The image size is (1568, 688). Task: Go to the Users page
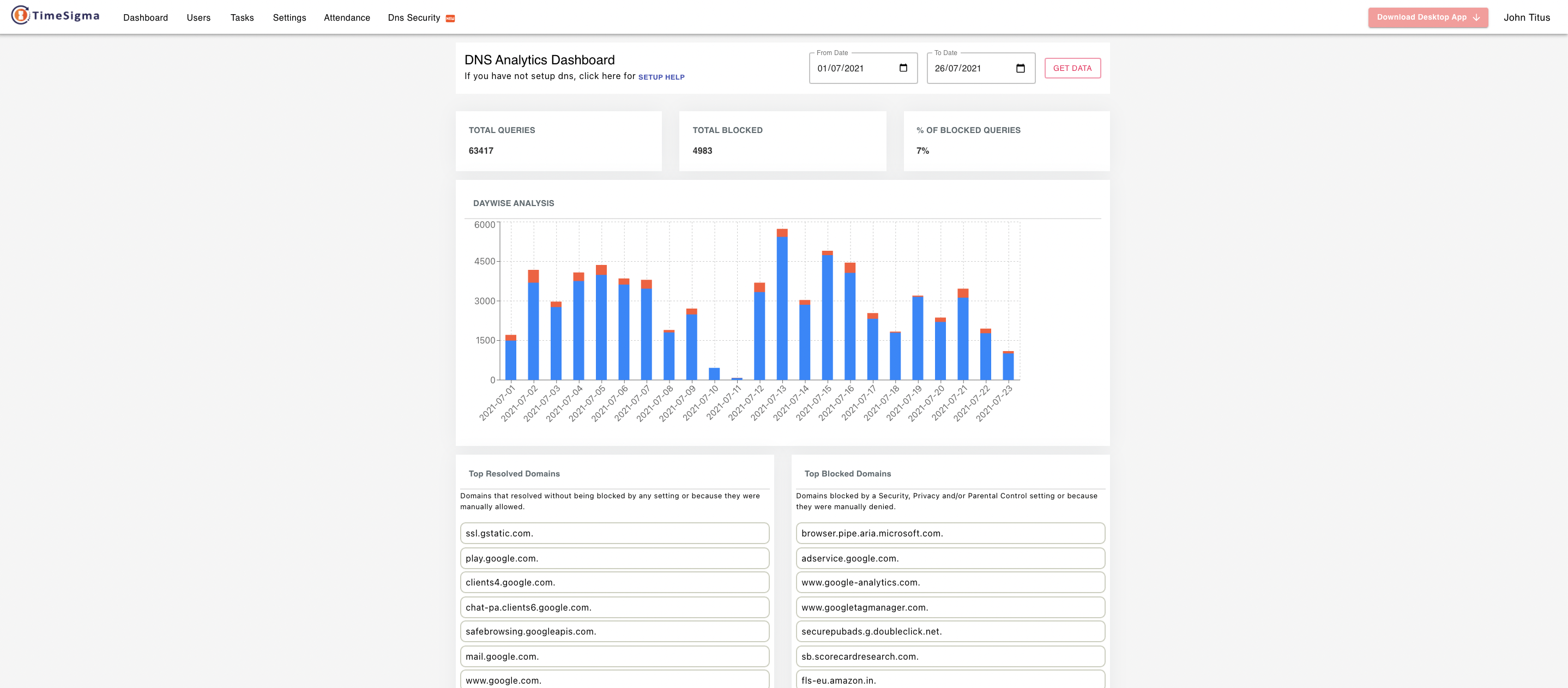pos(198,17)
